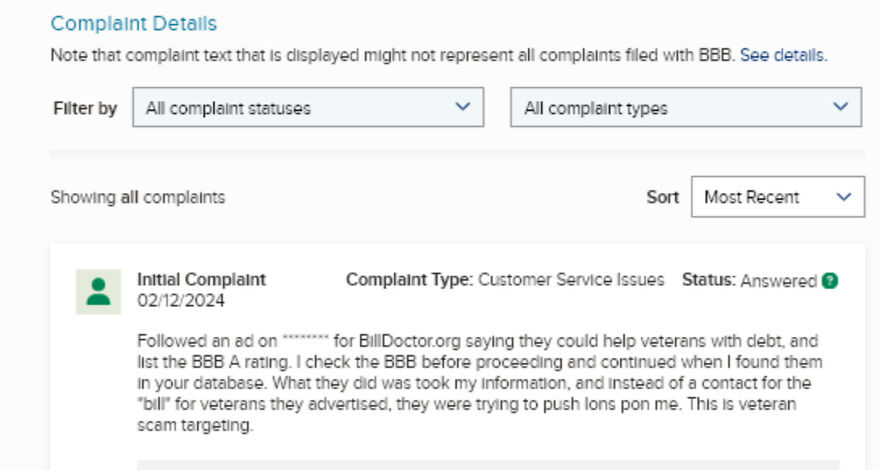Select the Initial Complaint title
The width and height of the screenshot is (880, 470).
[201, 280]
